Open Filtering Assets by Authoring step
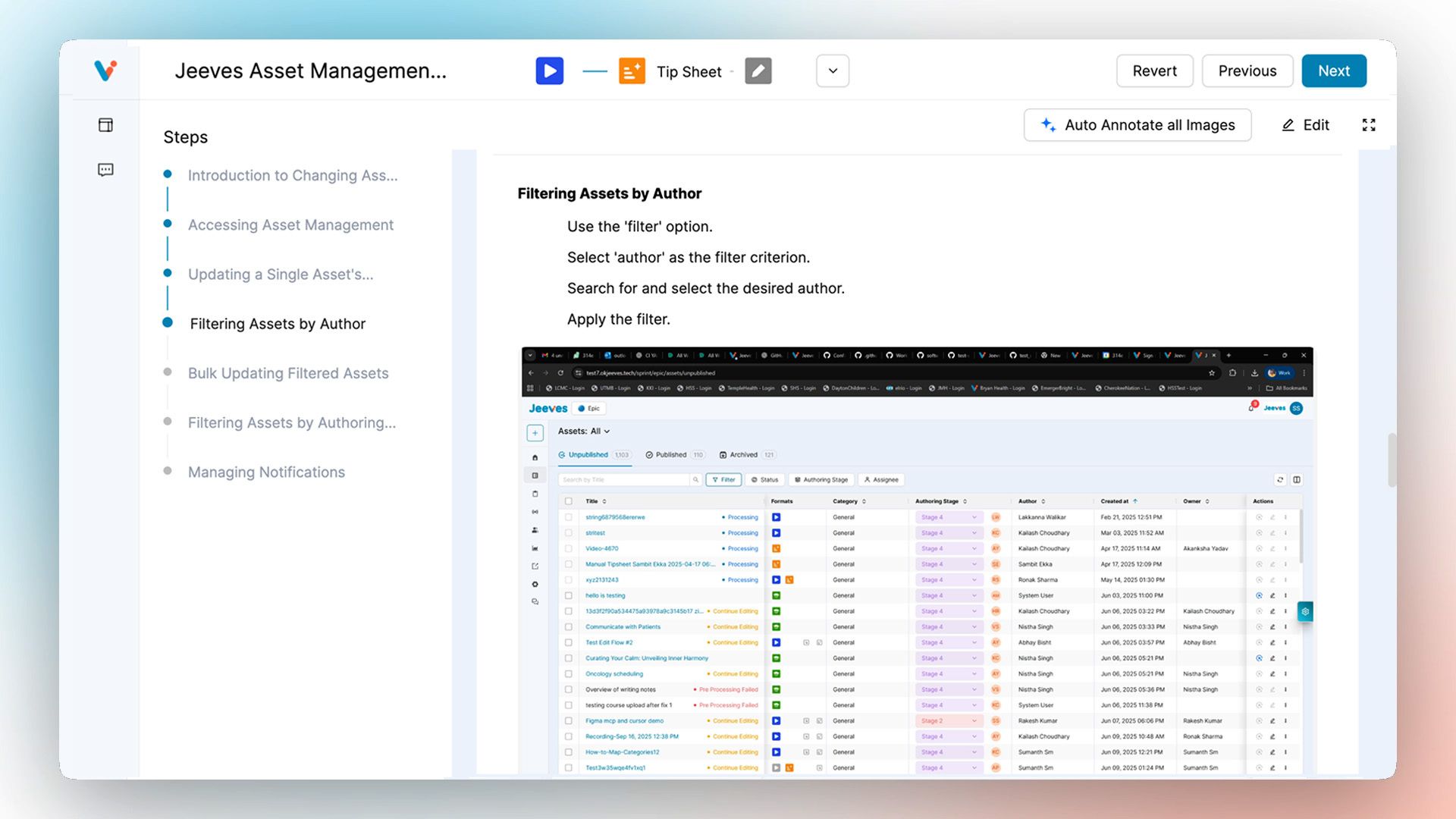The width and height of the screenshot is (1456, 819). click(x=291, y=423)
